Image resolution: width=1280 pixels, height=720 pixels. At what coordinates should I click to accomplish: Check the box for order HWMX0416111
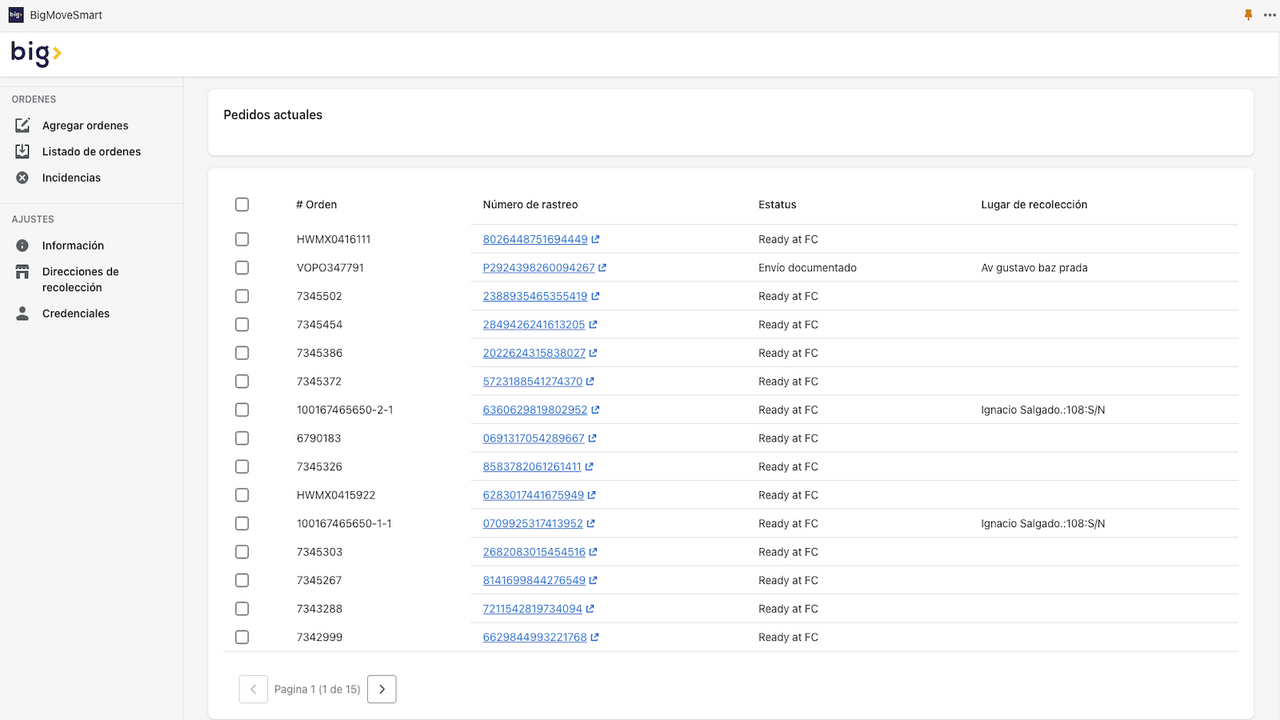click(x=242, y=240)
